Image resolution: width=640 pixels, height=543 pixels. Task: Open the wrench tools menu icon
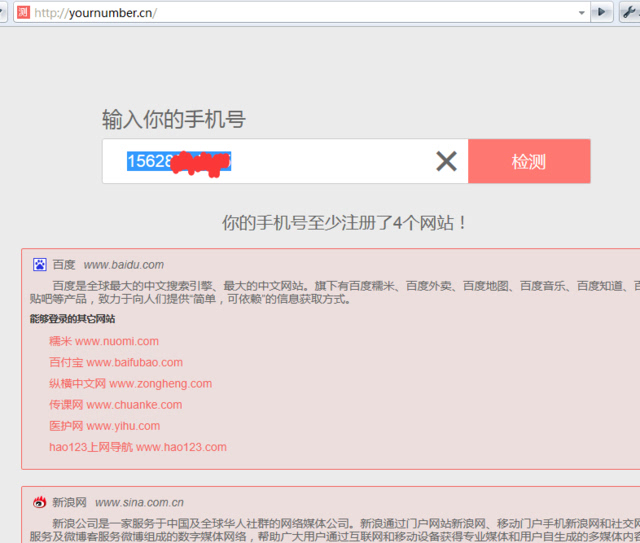pos(630,12)
